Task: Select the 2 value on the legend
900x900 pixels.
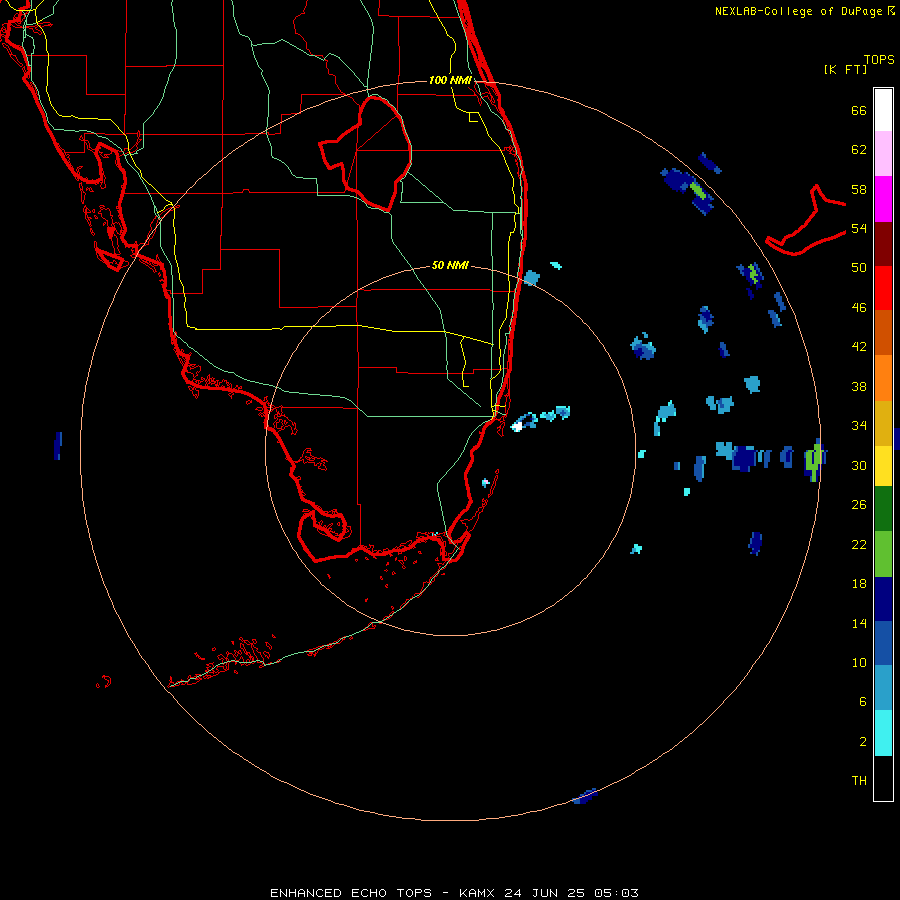Action: [x=862, y=742]
